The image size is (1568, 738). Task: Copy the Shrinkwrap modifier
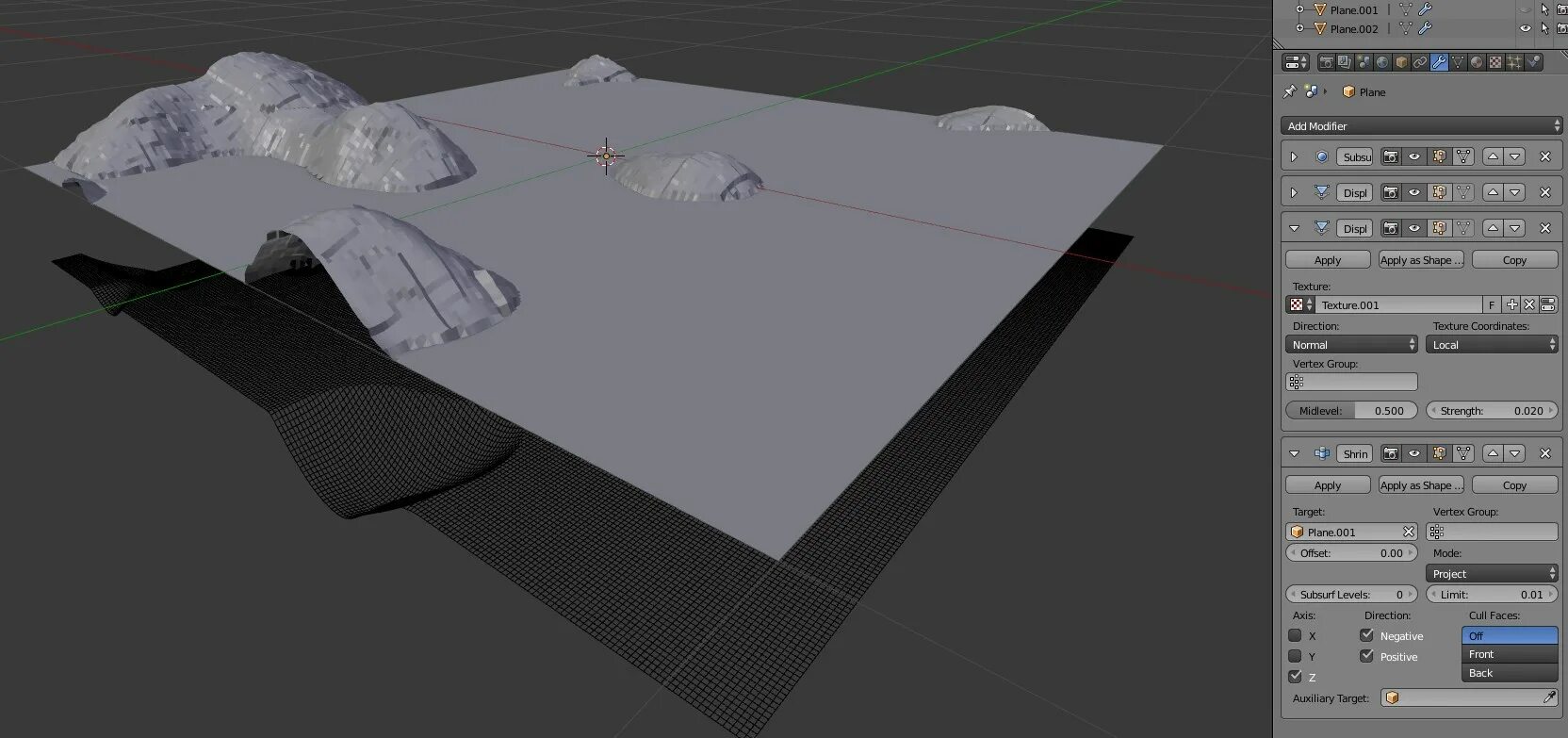1514,484
